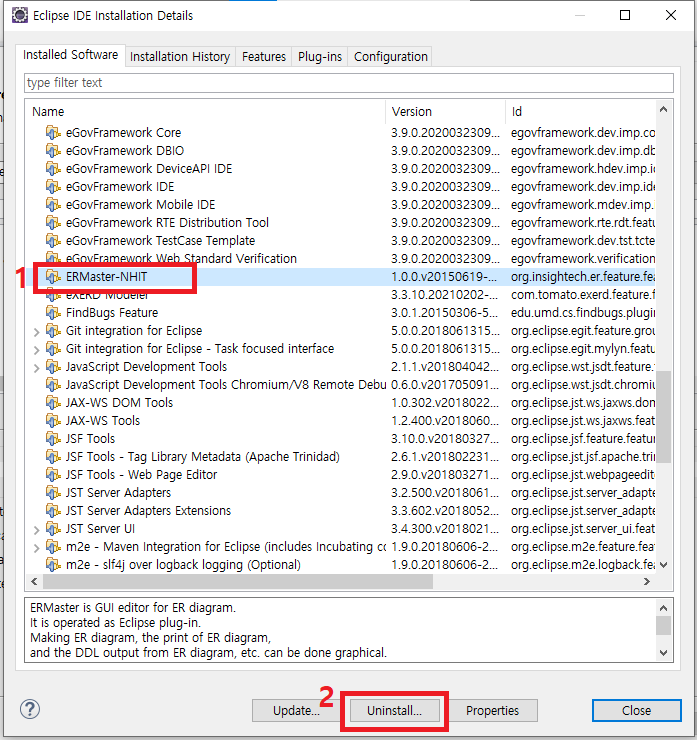Click the Uninstall... button
This screenshot has width=697, height=740.
(x=395, y=710)
